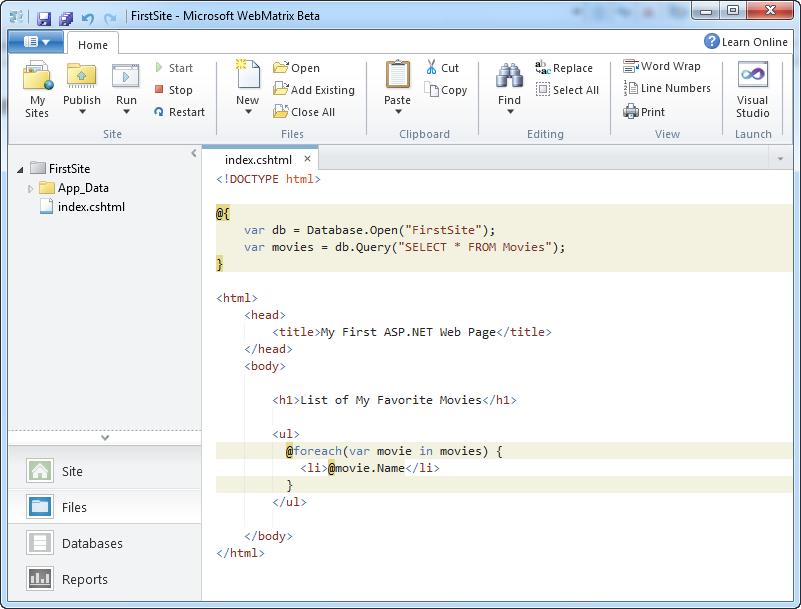Save file from the quick access toolbar
The height and width of the screenshot is (609, 801).
tap(44, 18)
